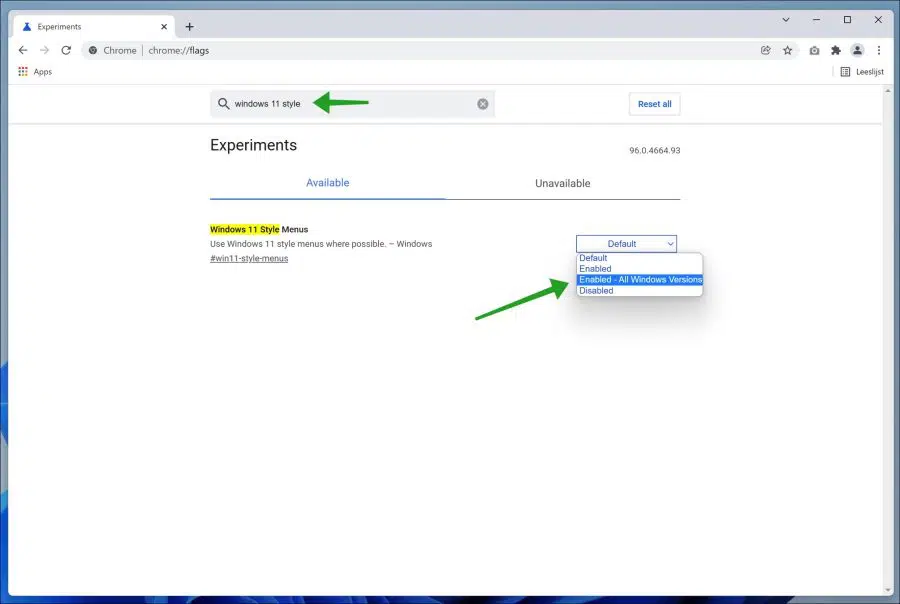The width and height of the screenshot is (900, 604).
Task: Open the profile avatar menu
Action: click(857, 51)
